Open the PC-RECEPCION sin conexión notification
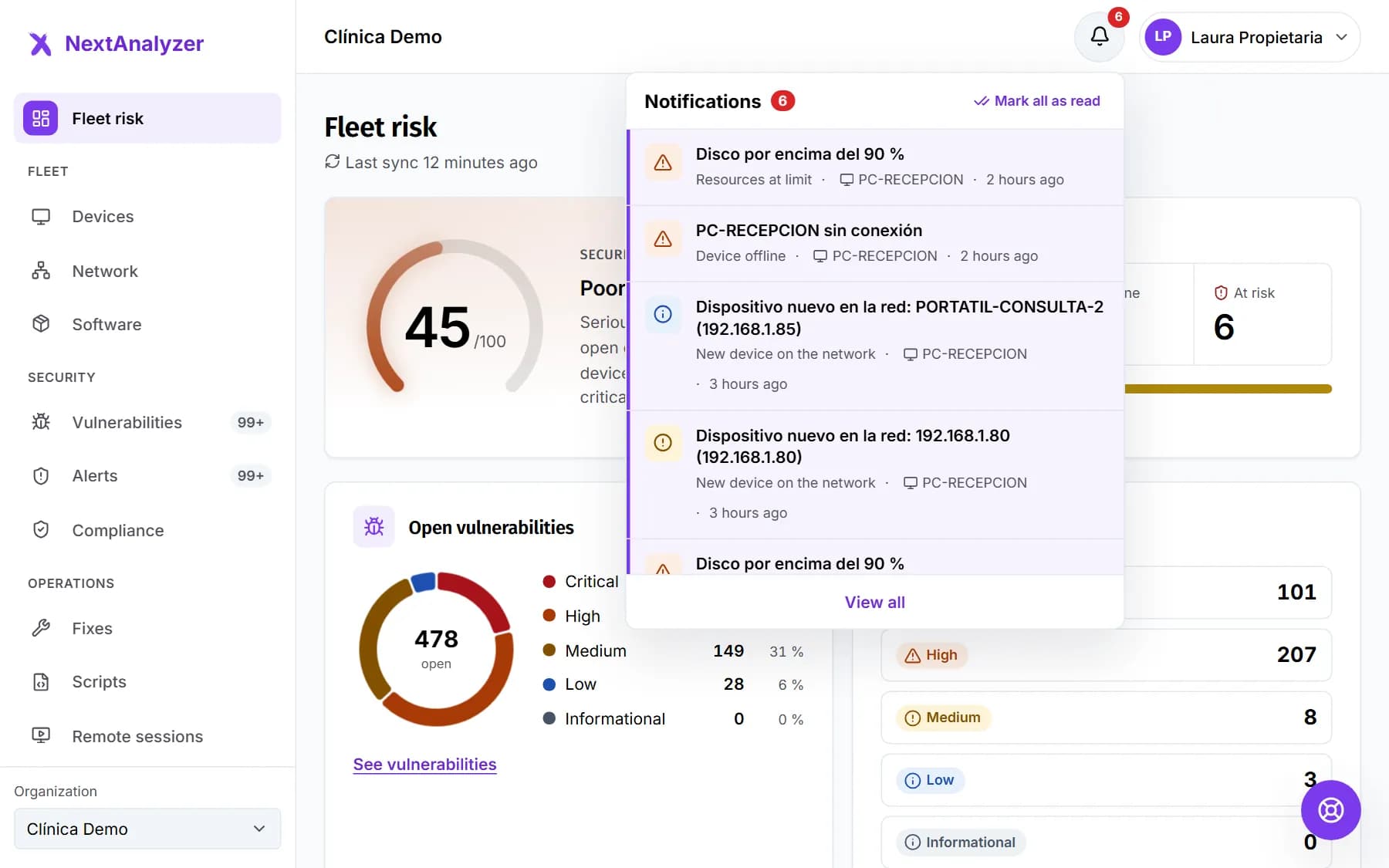The image size is (1389, 868). click(x=875, y=243)
